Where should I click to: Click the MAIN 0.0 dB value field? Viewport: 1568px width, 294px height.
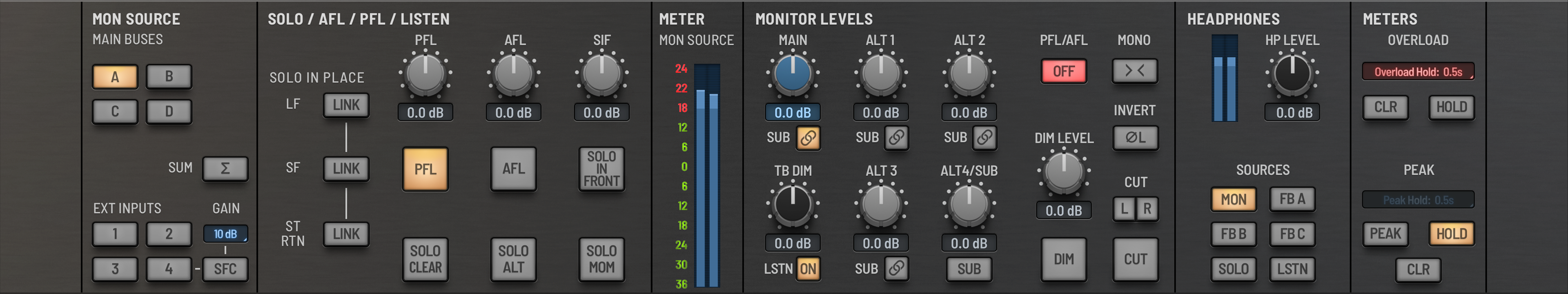[x=793, y=113]
